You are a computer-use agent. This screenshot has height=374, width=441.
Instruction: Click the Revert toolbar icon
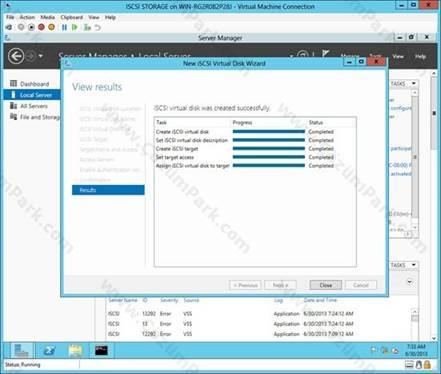(x=98, y=27)
